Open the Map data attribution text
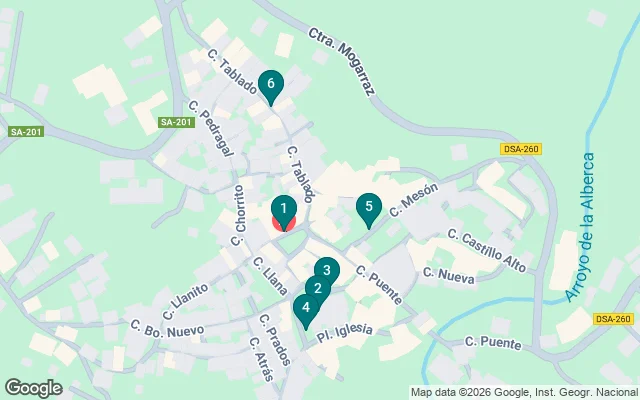 coord(524,392)
